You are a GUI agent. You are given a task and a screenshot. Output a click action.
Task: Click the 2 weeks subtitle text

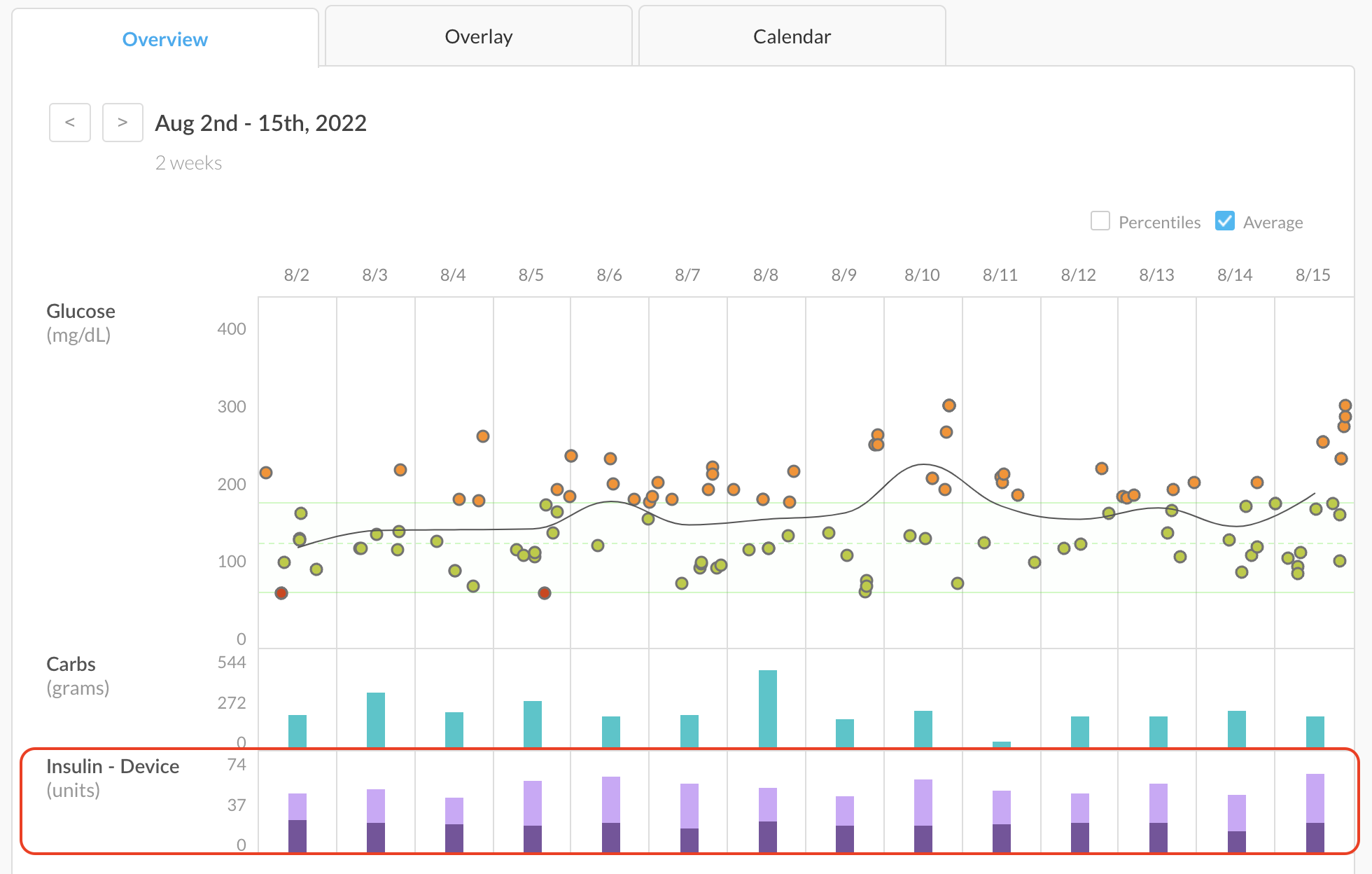click(188, 162)
